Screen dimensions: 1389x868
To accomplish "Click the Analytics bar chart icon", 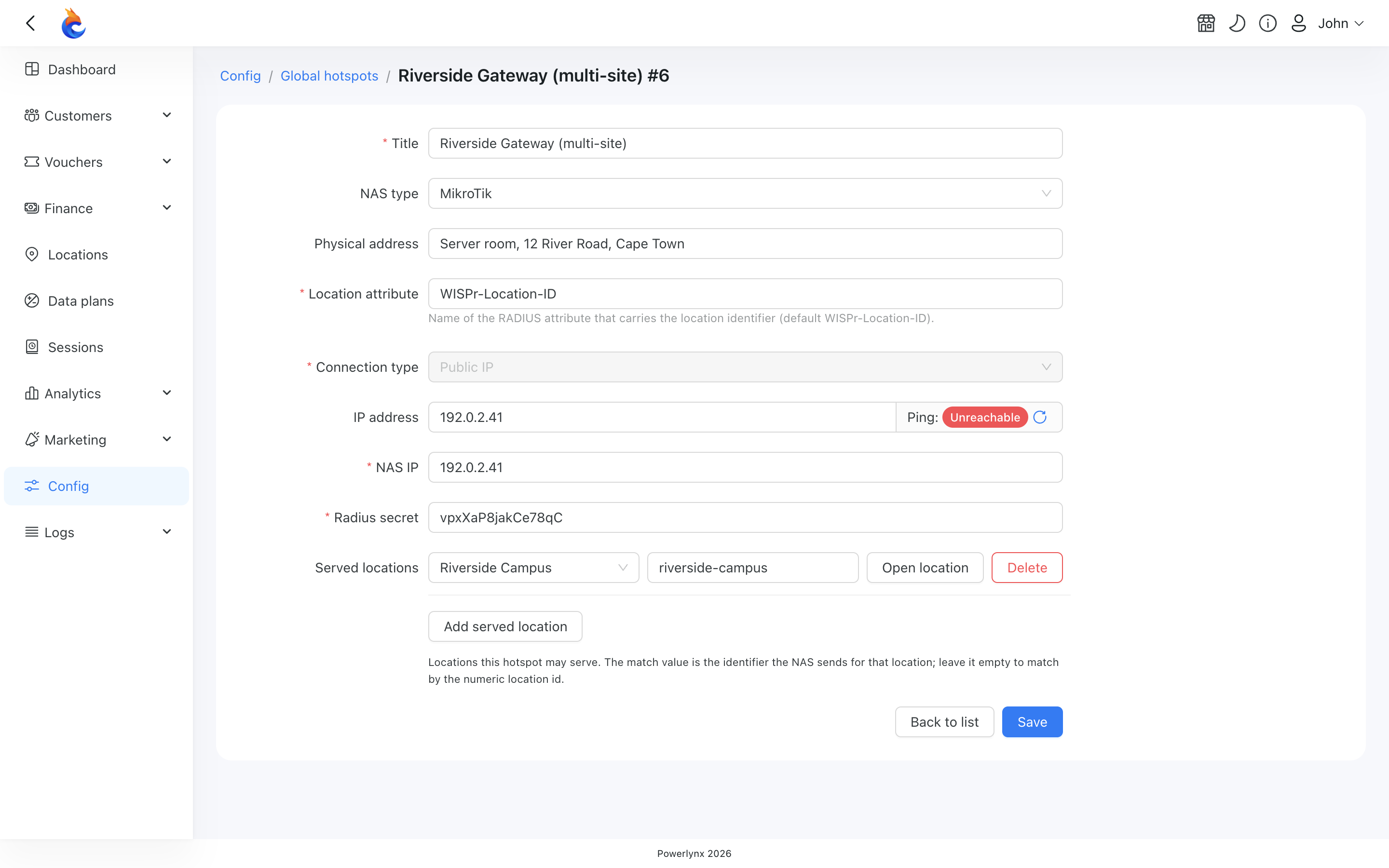I will point(32,393).
